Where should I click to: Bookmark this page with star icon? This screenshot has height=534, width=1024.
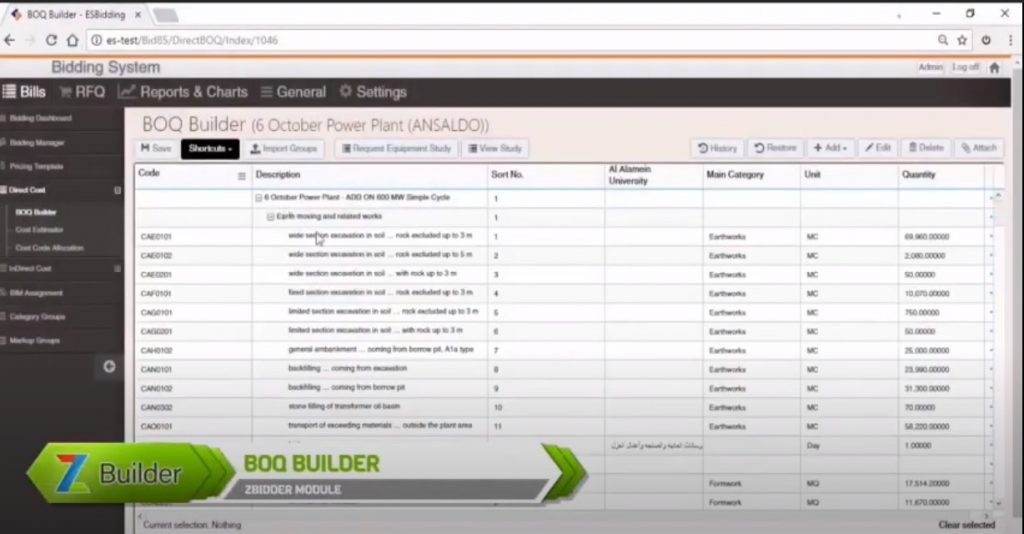coord(962,40)
